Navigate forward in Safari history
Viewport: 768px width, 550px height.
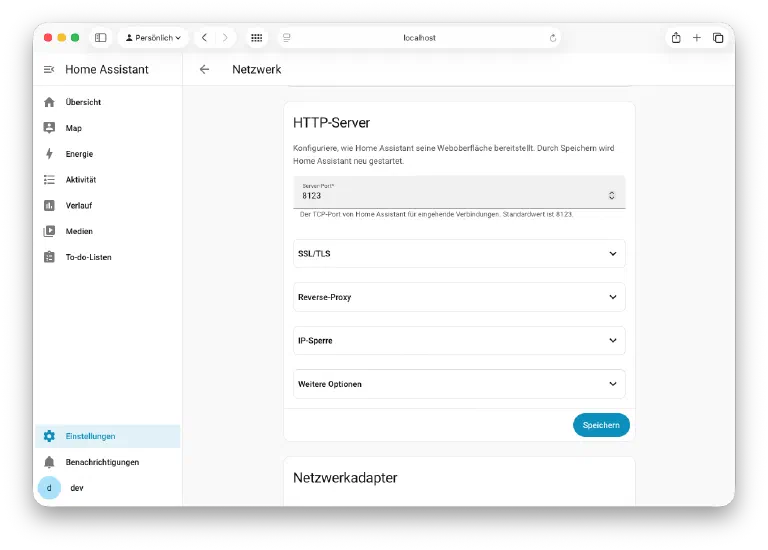tap(225, 38)
